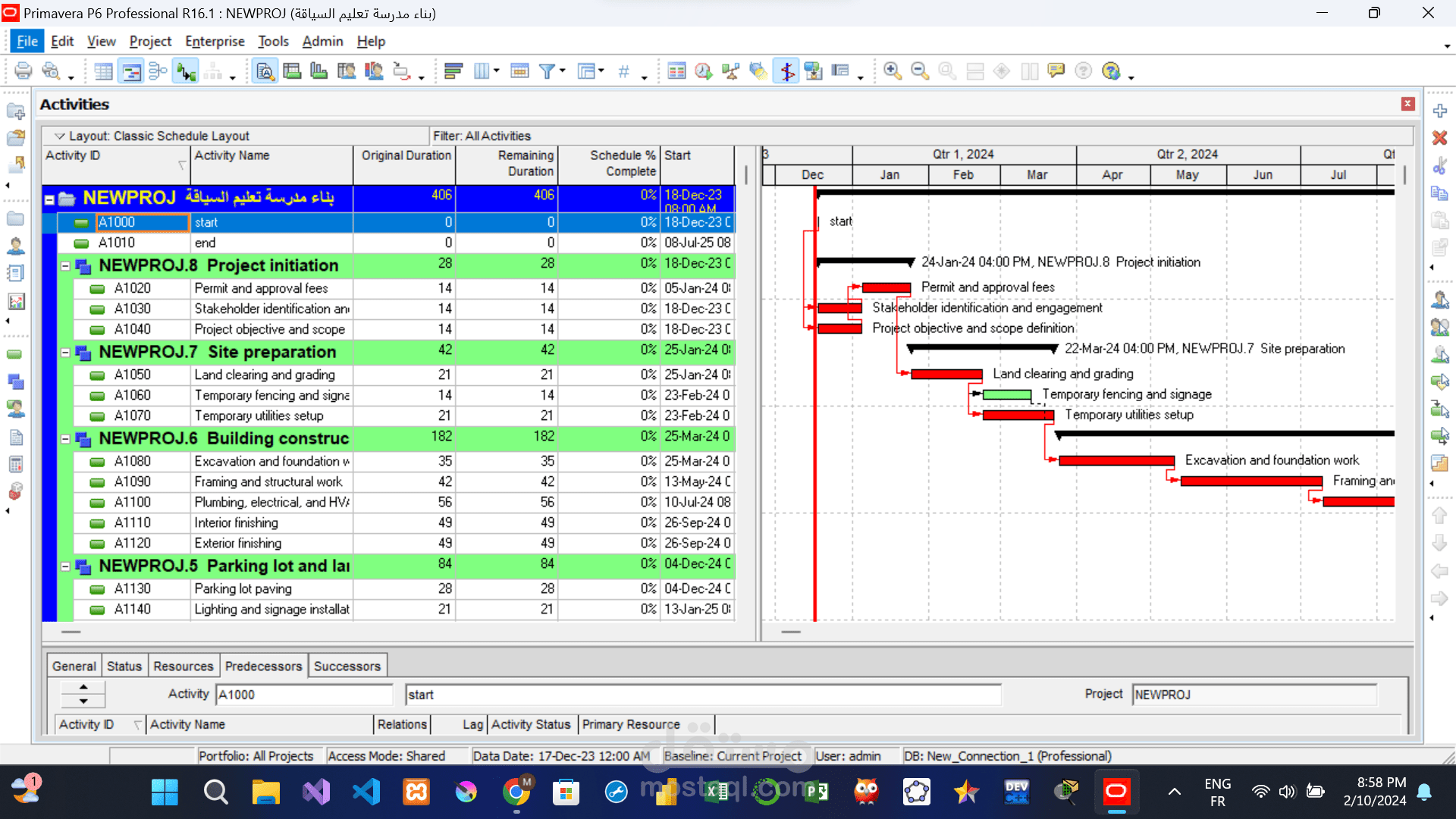The height and width of the screenshot is (819, 1456).
Task: Open the Enterprise menu
Action: (x=215, y=42)
